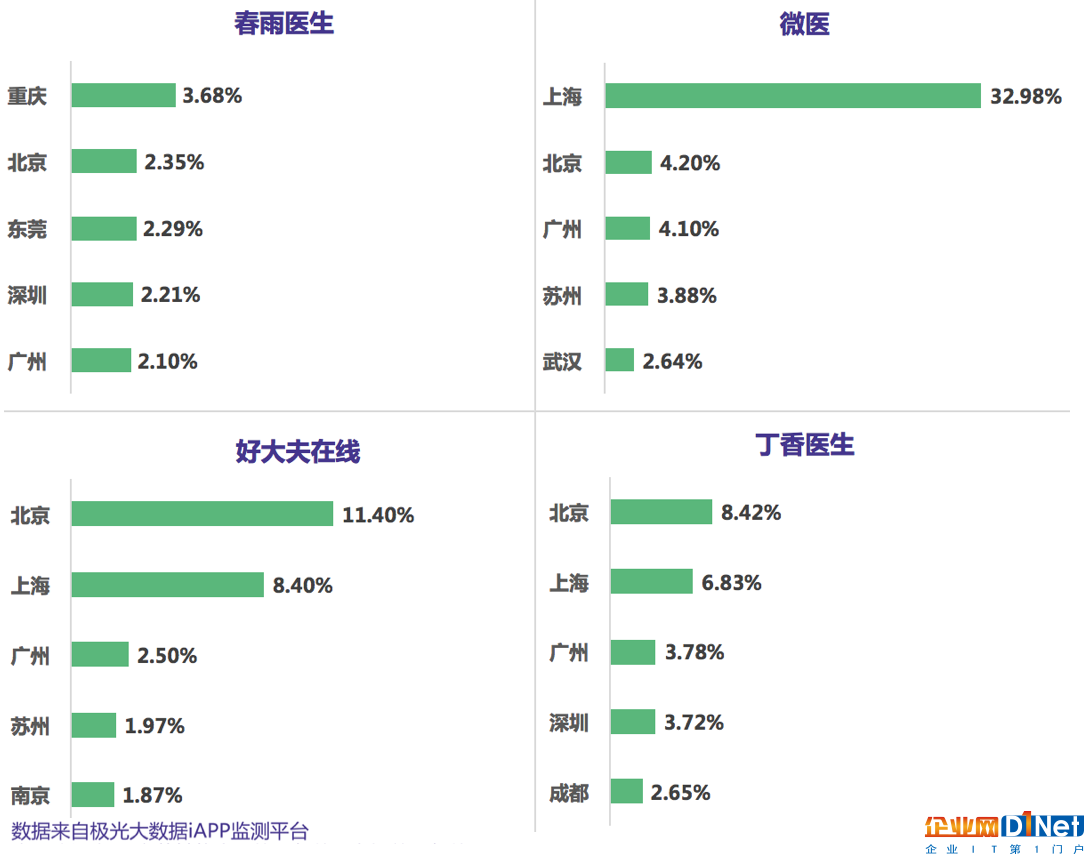Click the 广州 4.10% bar in 微医

[628, 228]
